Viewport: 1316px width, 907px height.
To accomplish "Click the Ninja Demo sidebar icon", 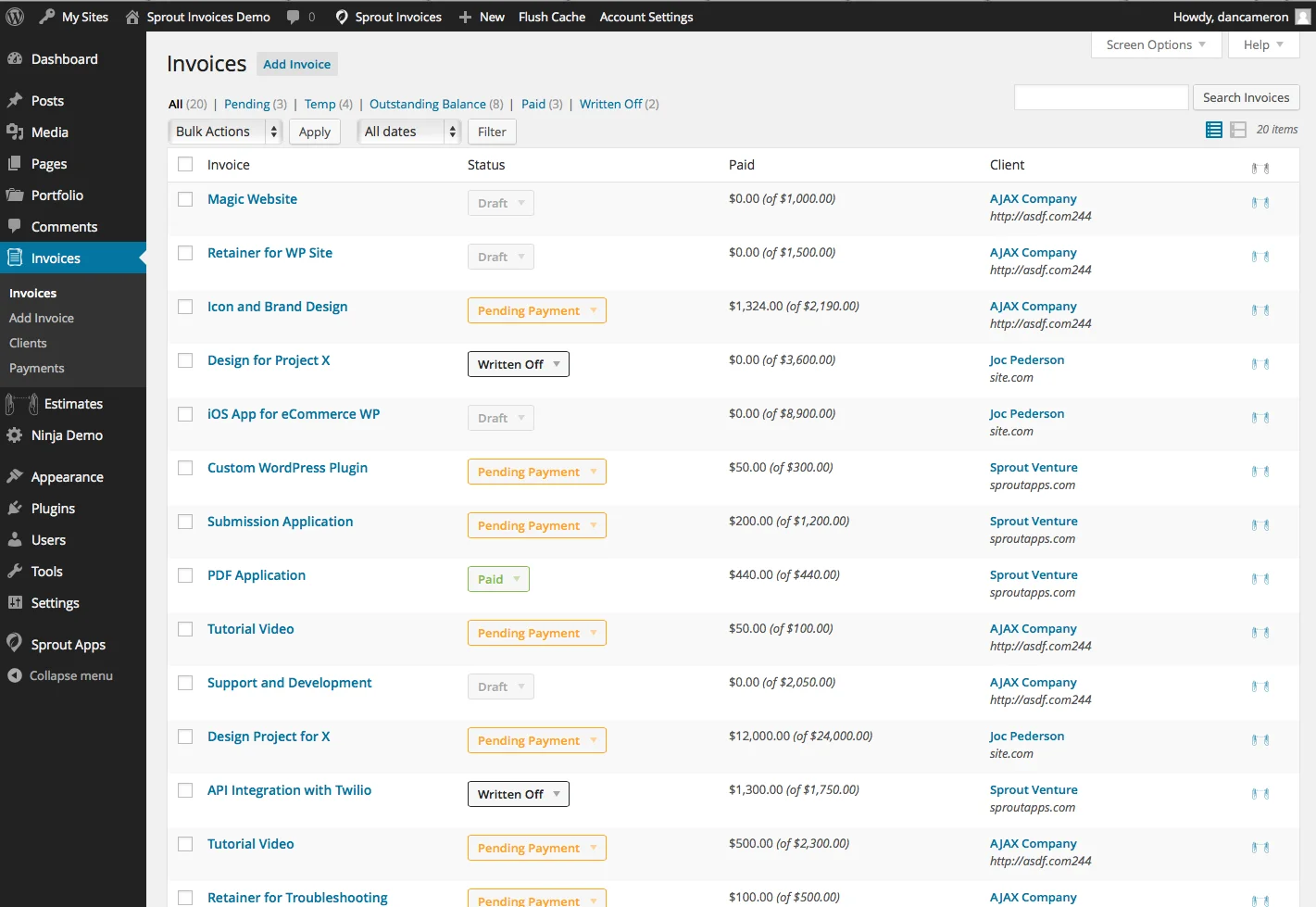I will [x=16, y=435].
